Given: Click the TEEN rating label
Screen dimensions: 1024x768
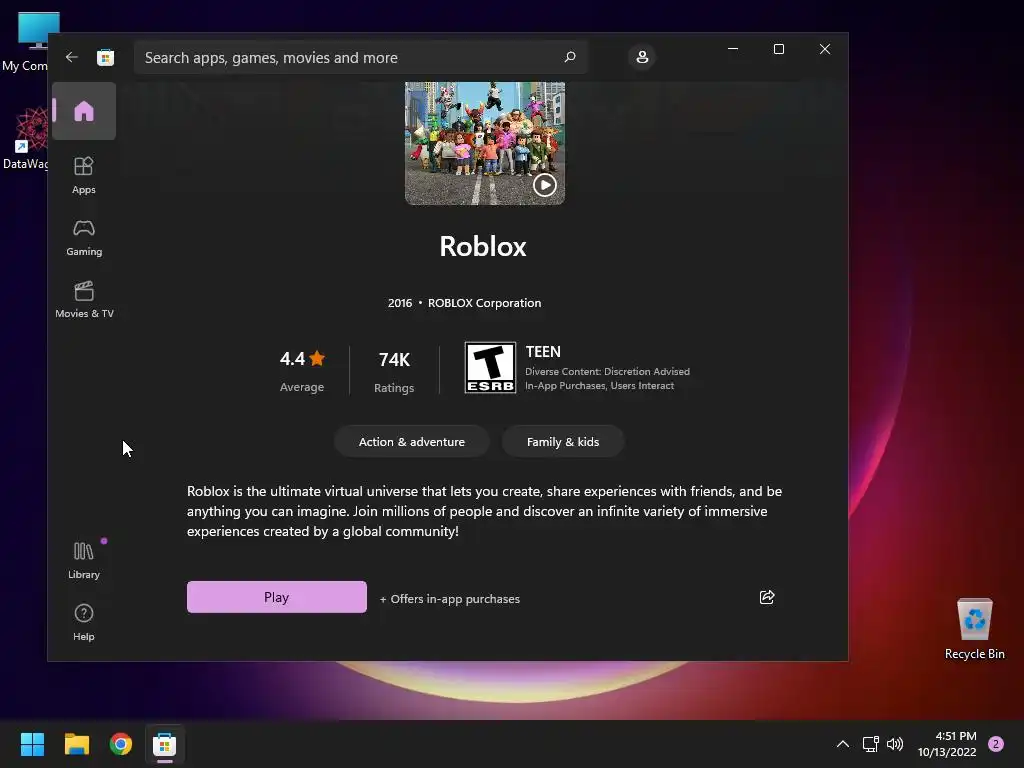Looking at the screenshot, I should pos(543,352).
